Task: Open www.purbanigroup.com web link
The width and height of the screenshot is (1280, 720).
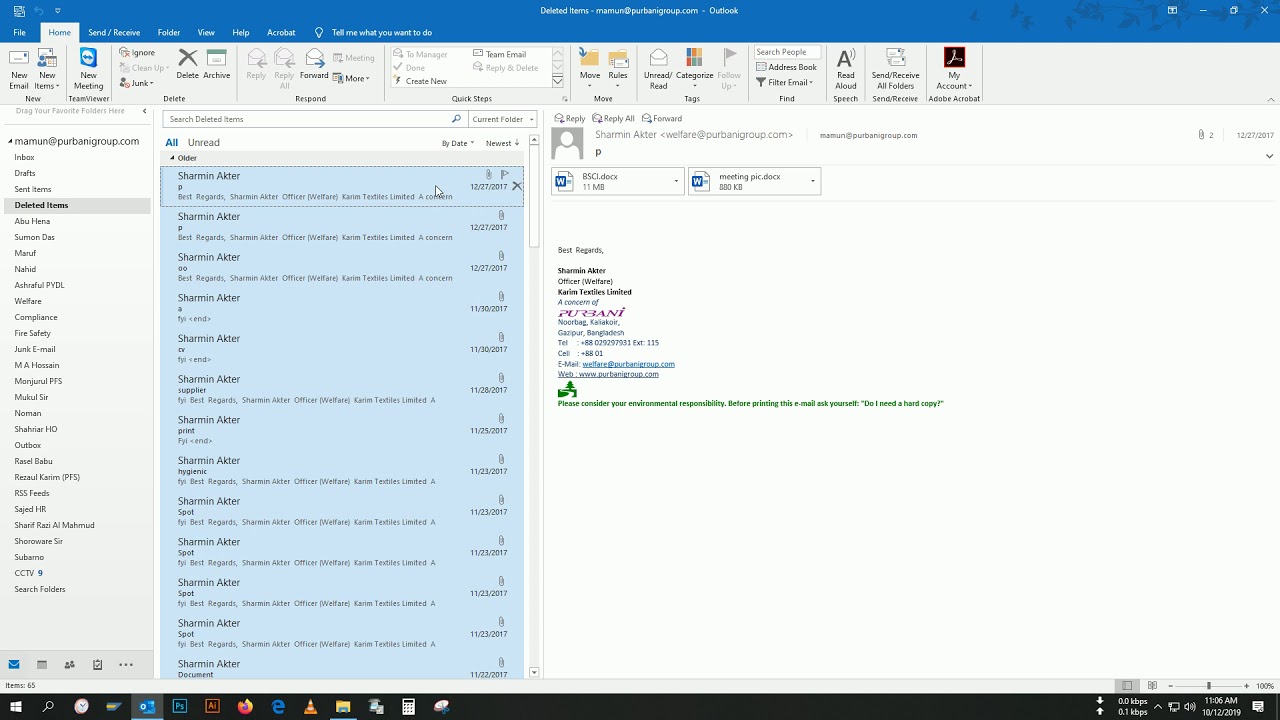Action: (x=618, y=374)
